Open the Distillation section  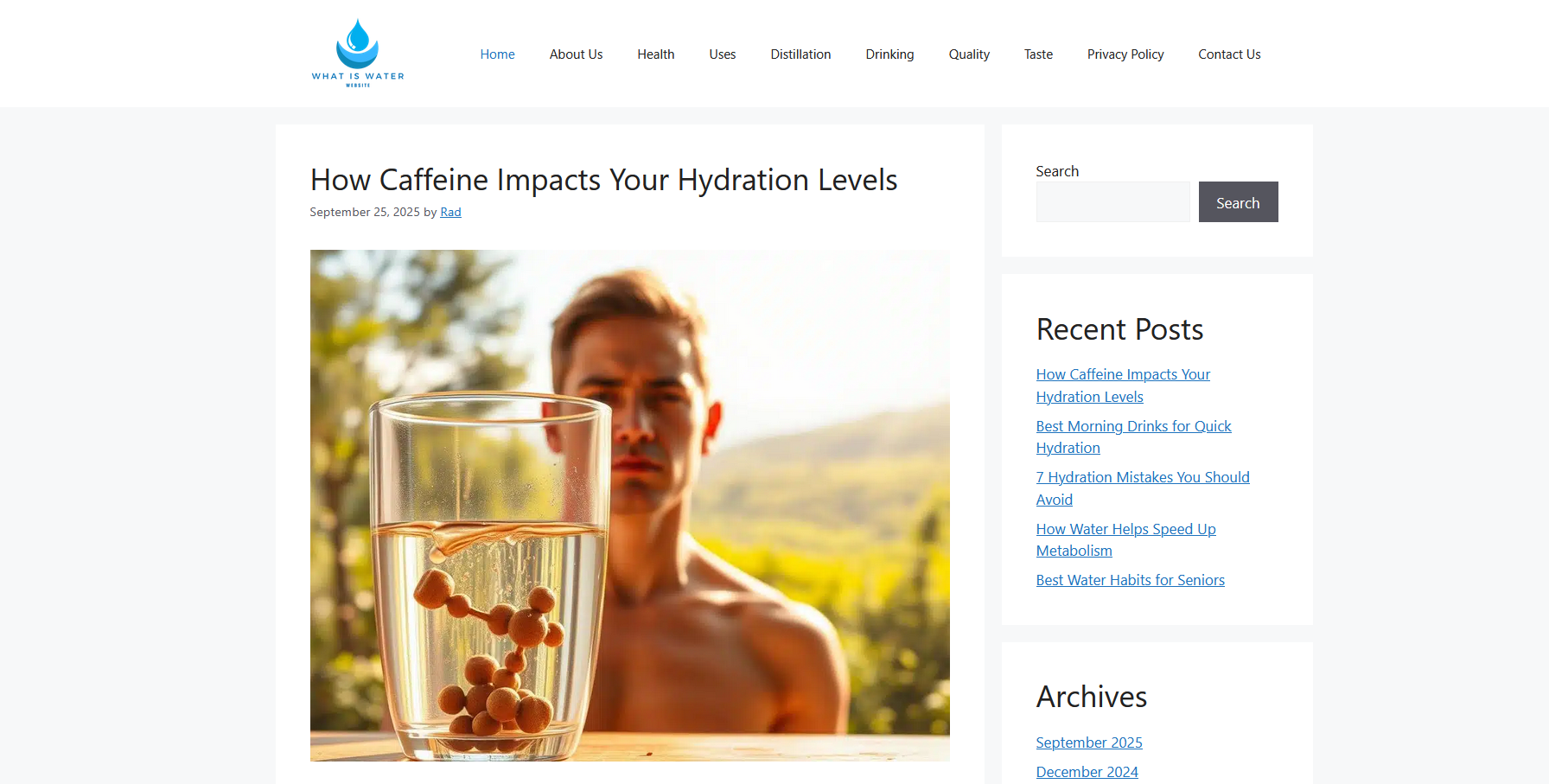[x=800, y=54]
